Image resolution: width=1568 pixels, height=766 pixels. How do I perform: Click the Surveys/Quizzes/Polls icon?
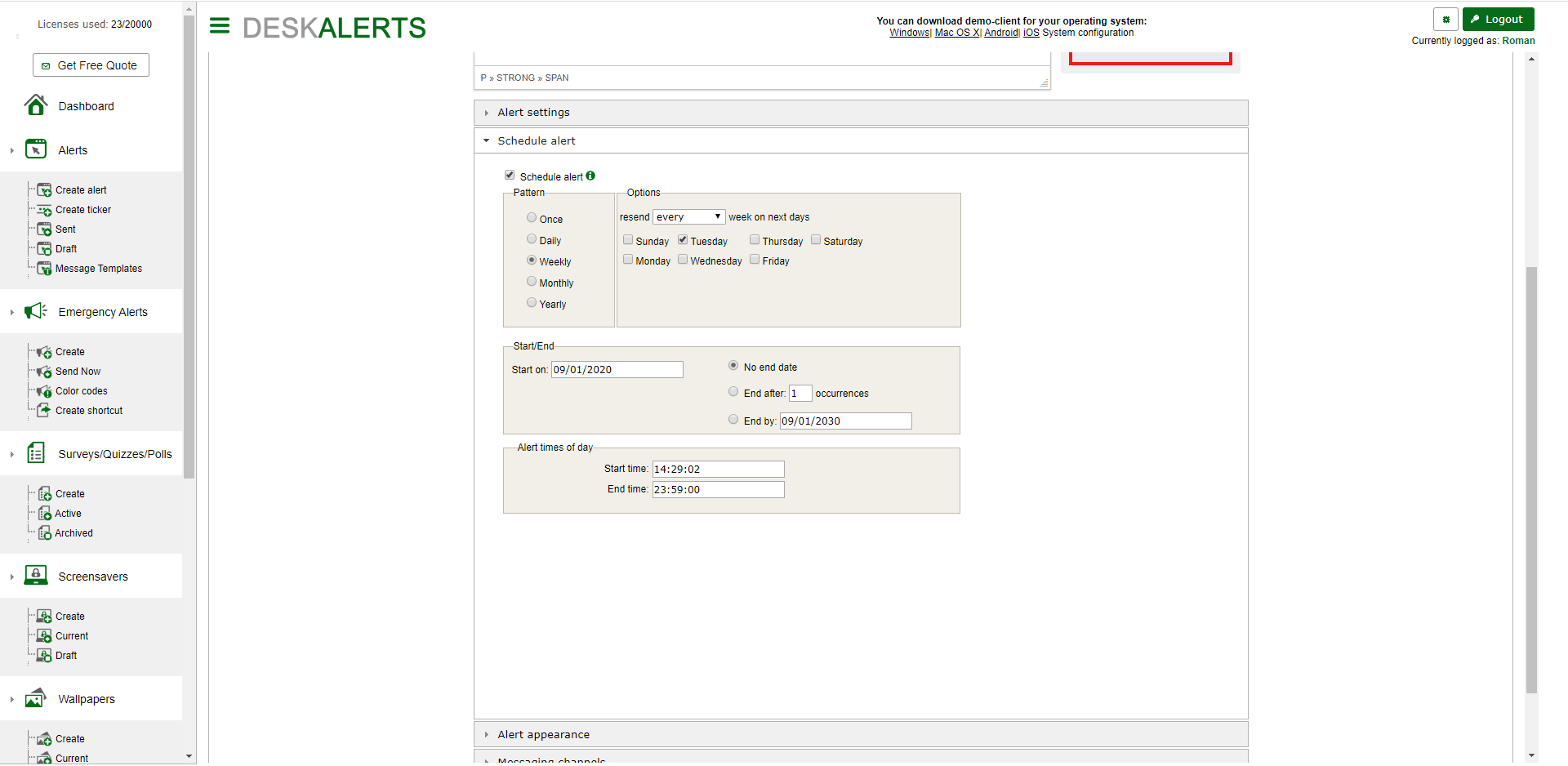pos(35,453)
